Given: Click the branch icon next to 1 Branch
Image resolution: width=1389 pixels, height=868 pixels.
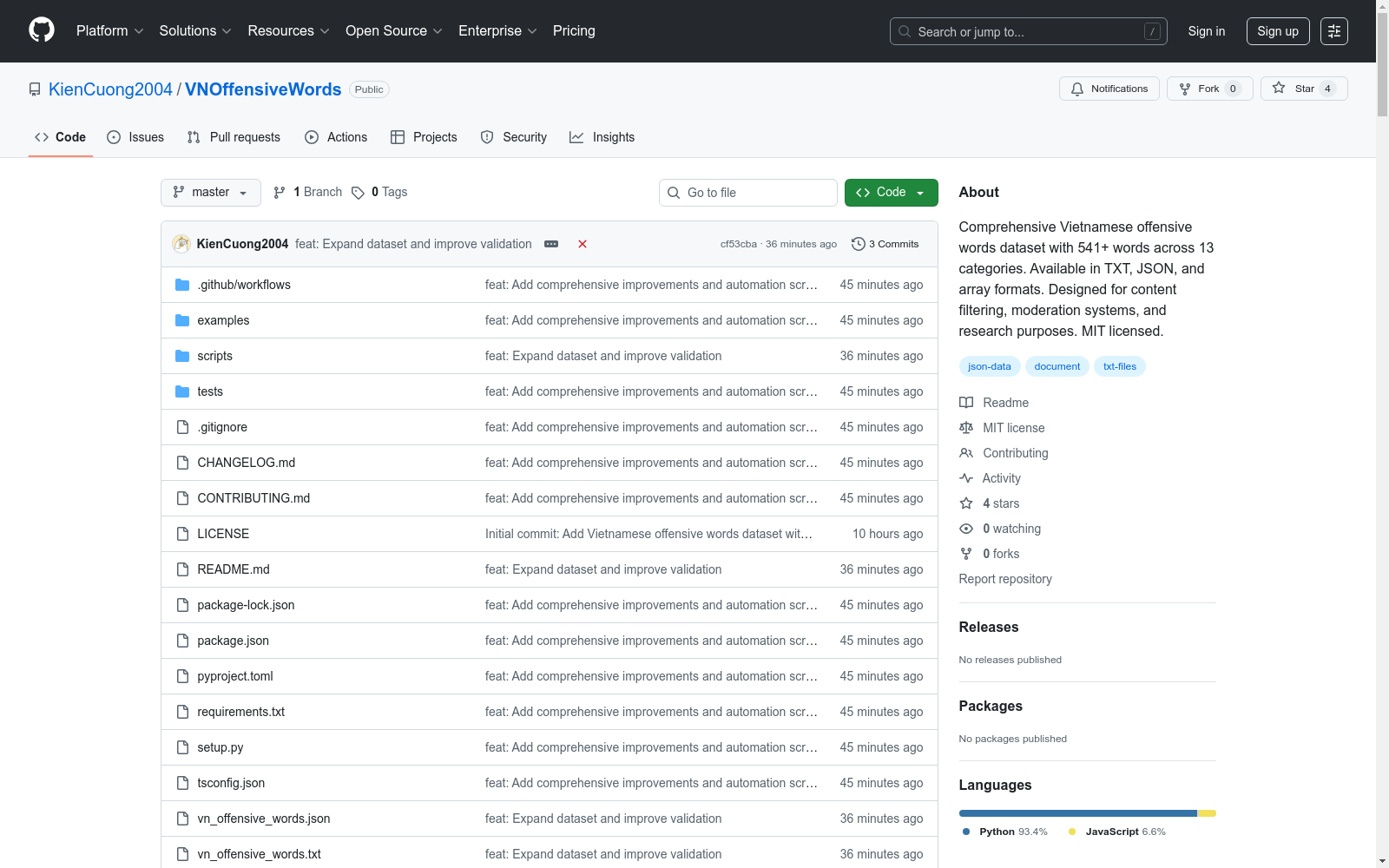Looking at the screenshot, I should point(280,193).
